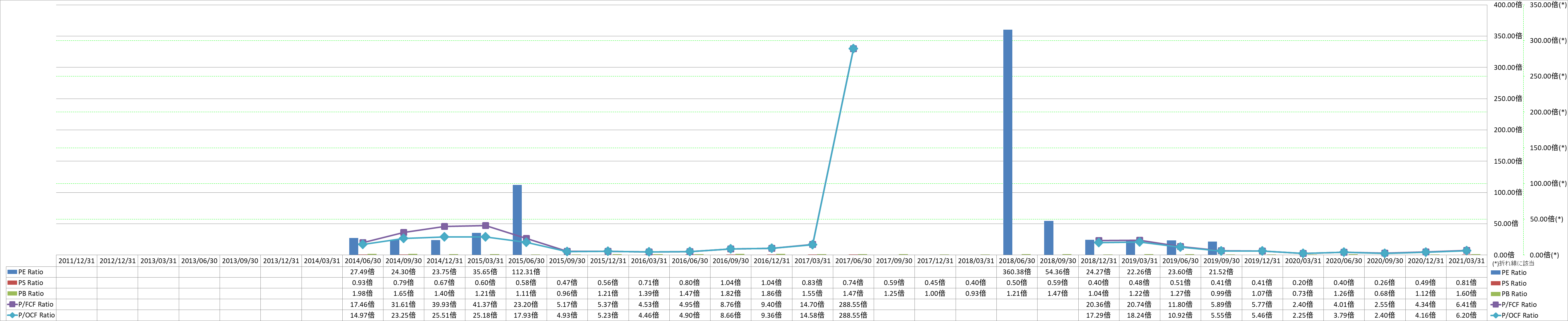
Task: Click the '360.38倍' PE Ratio cell
Action: (1017, 272)
